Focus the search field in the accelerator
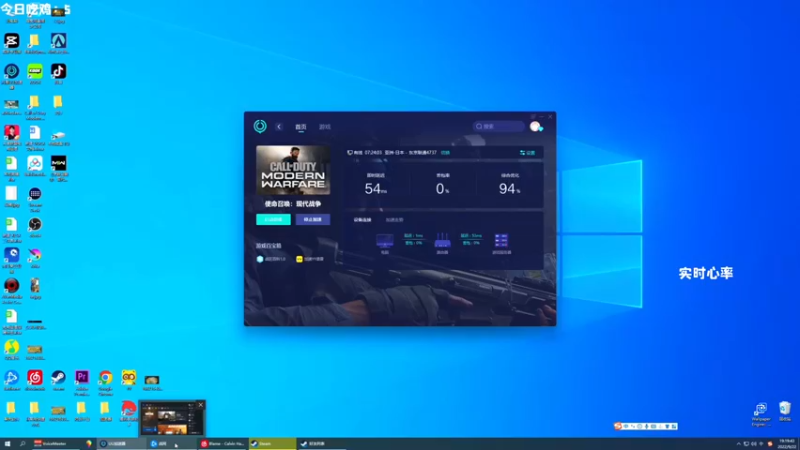The height and width of the screenshot is (450, 800). pos(498,126)
